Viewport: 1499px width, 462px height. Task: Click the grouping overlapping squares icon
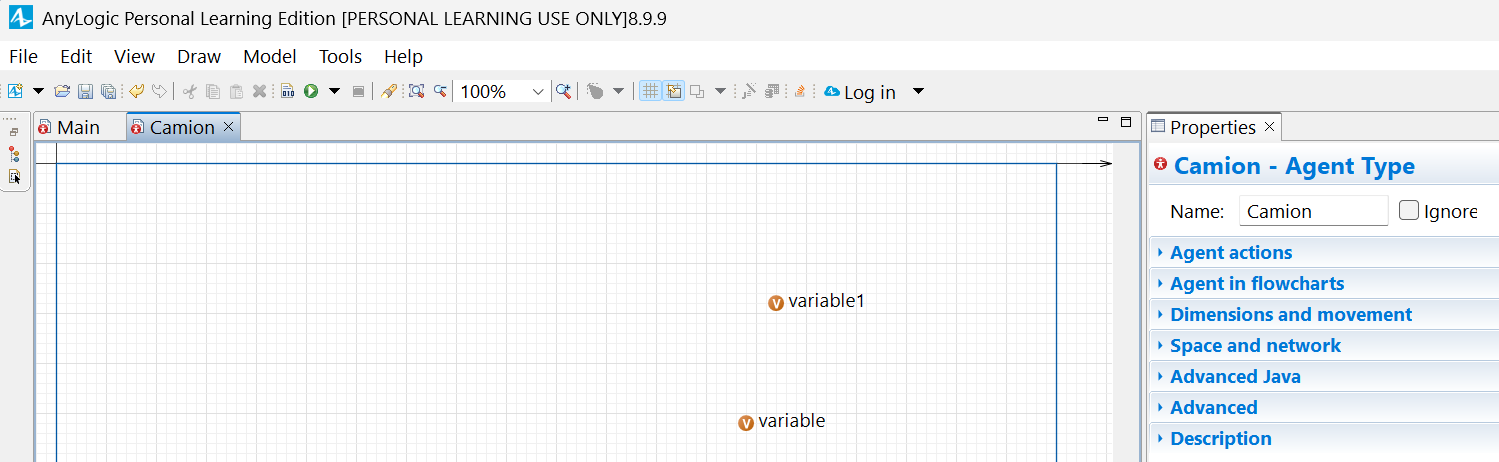pyautogui.click(x=697, y=91)
